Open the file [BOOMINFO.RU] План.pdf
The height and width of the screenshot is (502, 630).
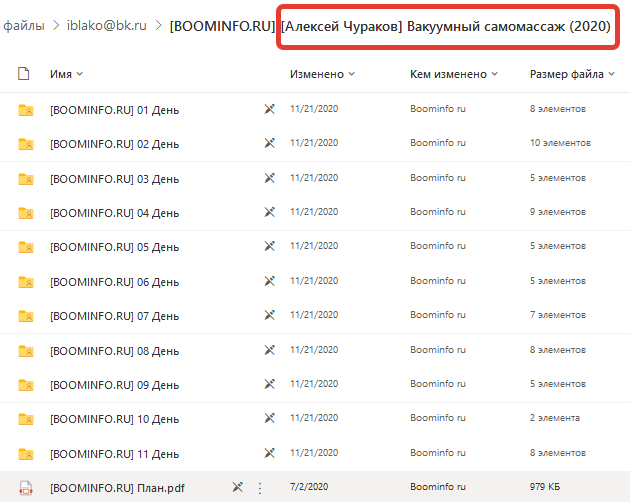click(117, 488)
